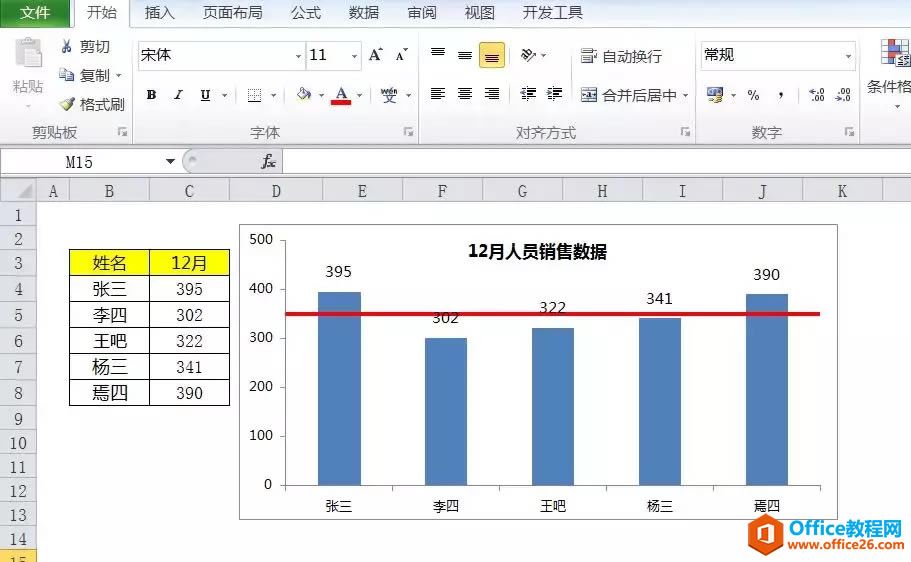Open the font (字体) group dialog launcher
The width and height of the screenshot is (911, 562).
[408, 132]
